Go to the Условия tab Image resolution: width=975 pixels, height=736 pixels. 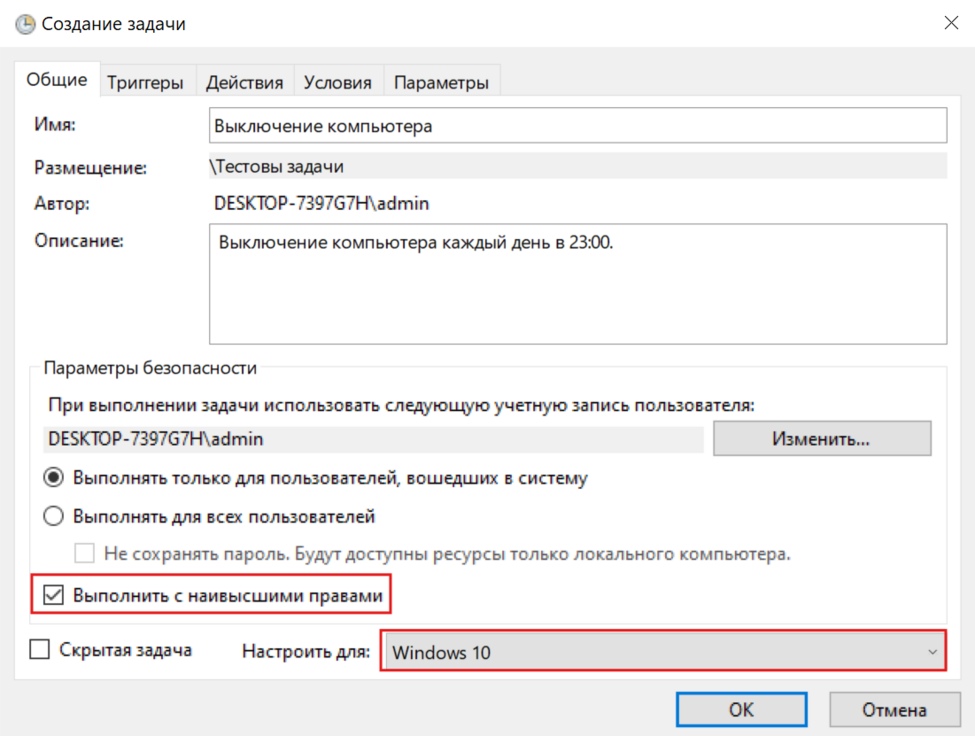(337, 83)
